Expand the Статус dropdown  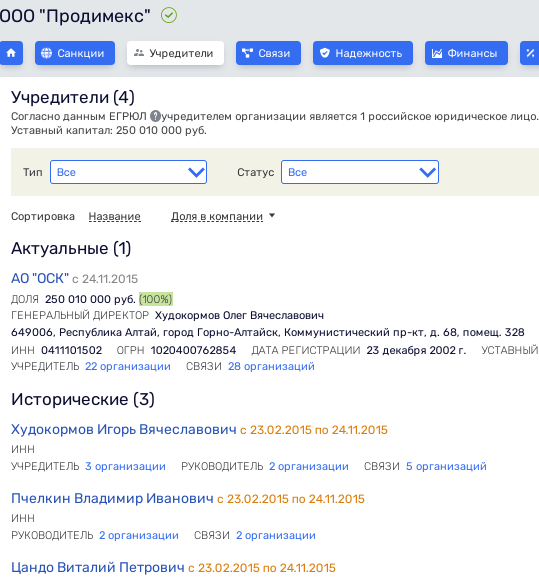click(x=360, y=172)
